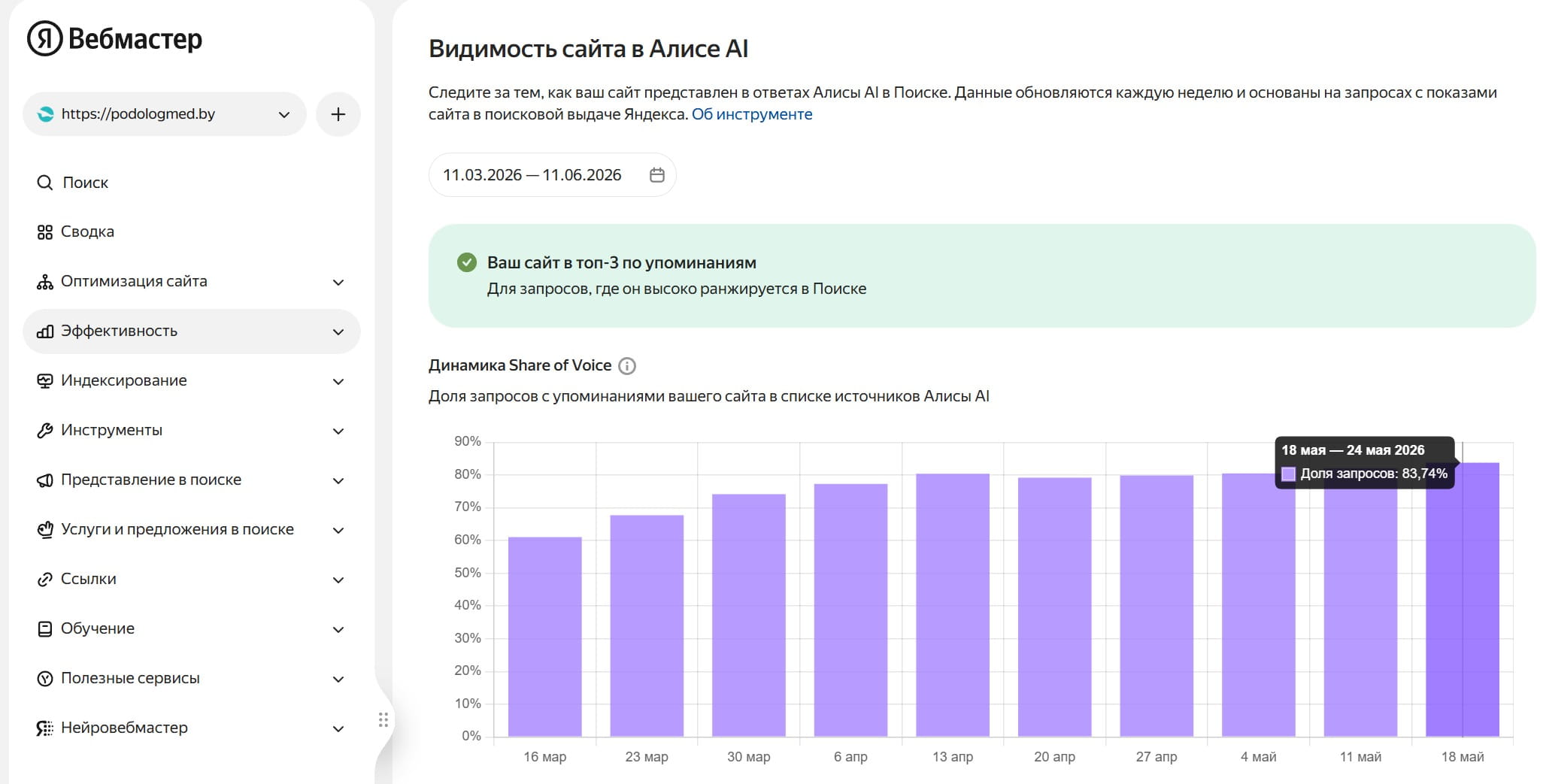
Task: Click the green checkmark status icon
Action: 467,262
